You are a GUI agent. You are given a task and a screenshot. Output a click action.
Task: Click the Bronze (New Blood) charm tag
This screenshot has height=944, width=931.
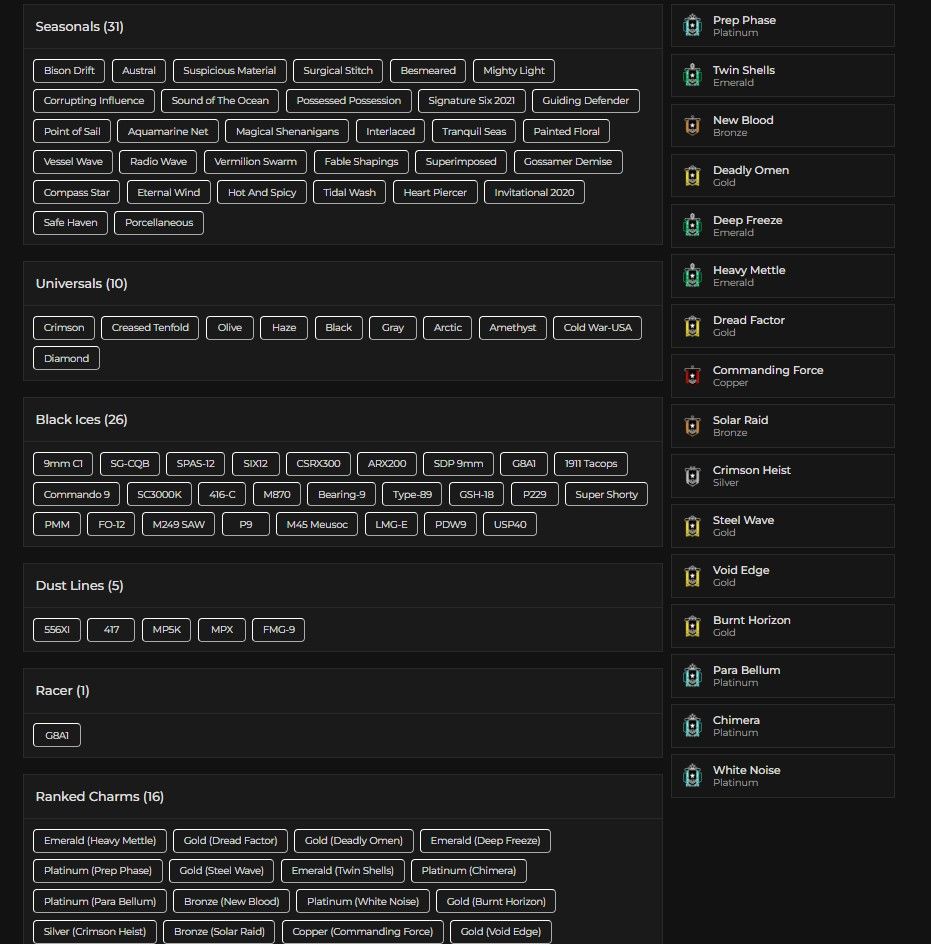point(231,902)
